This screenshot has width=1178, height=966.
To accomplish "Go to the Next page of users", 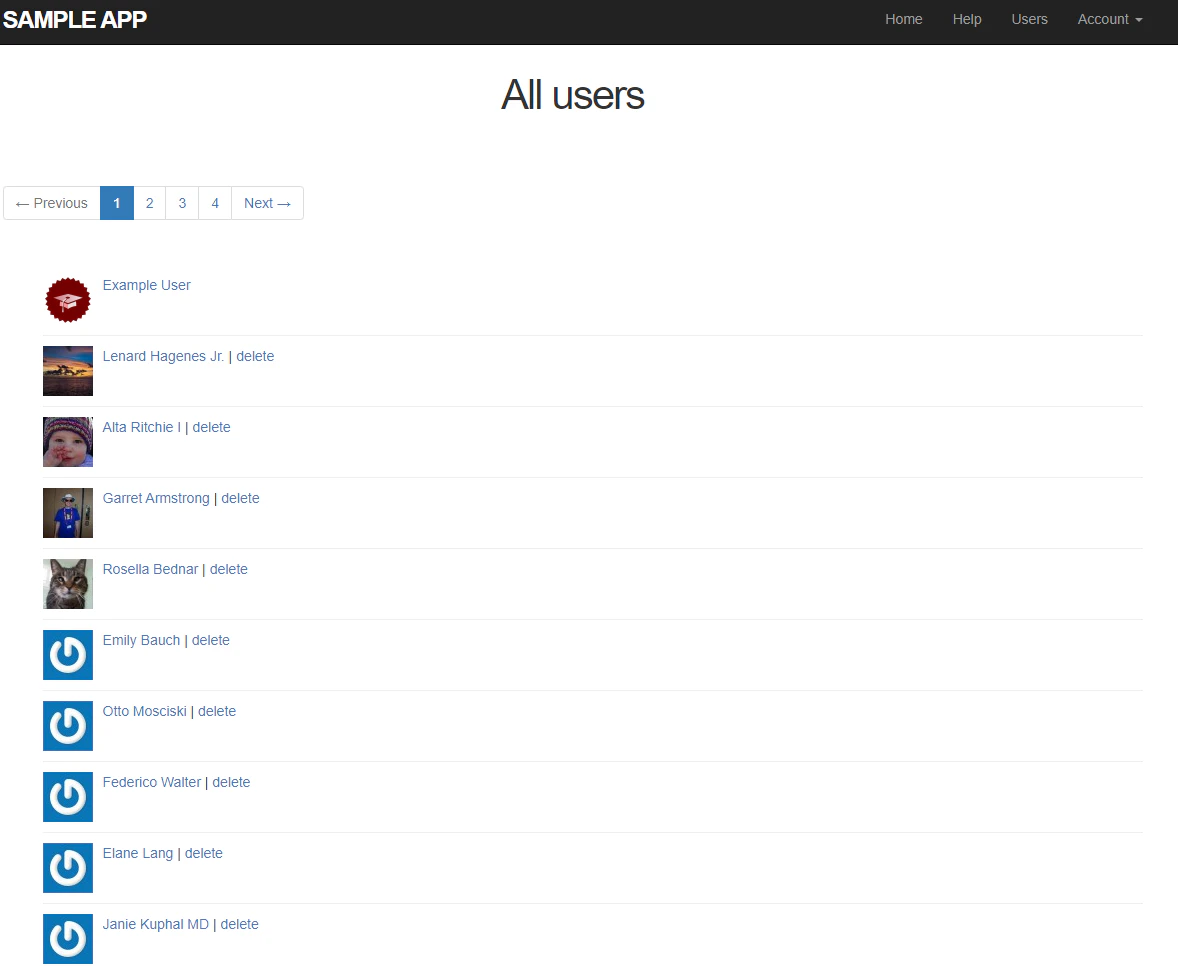I will pyautogui.click(x=267, y=204).
